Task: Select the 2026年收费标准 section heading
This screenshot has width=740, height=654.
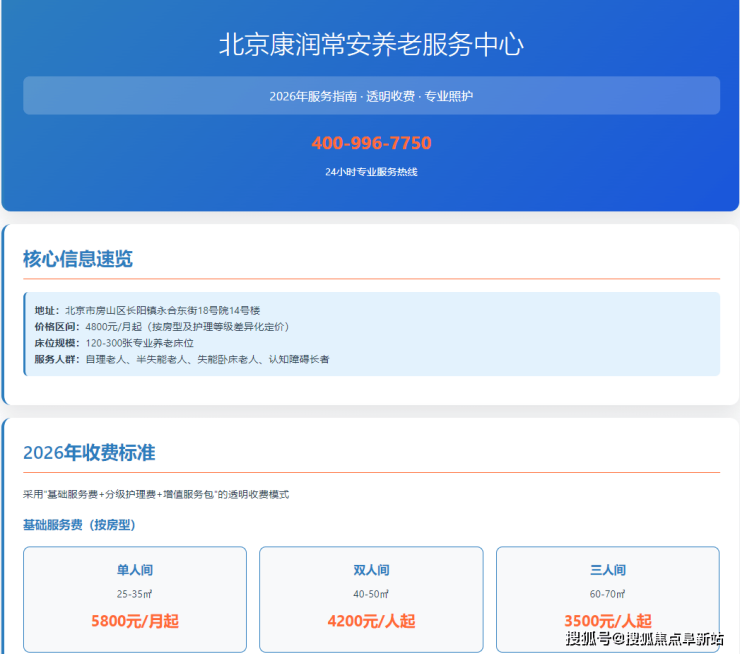Action: pyautogui.click(x=89, y=452)
